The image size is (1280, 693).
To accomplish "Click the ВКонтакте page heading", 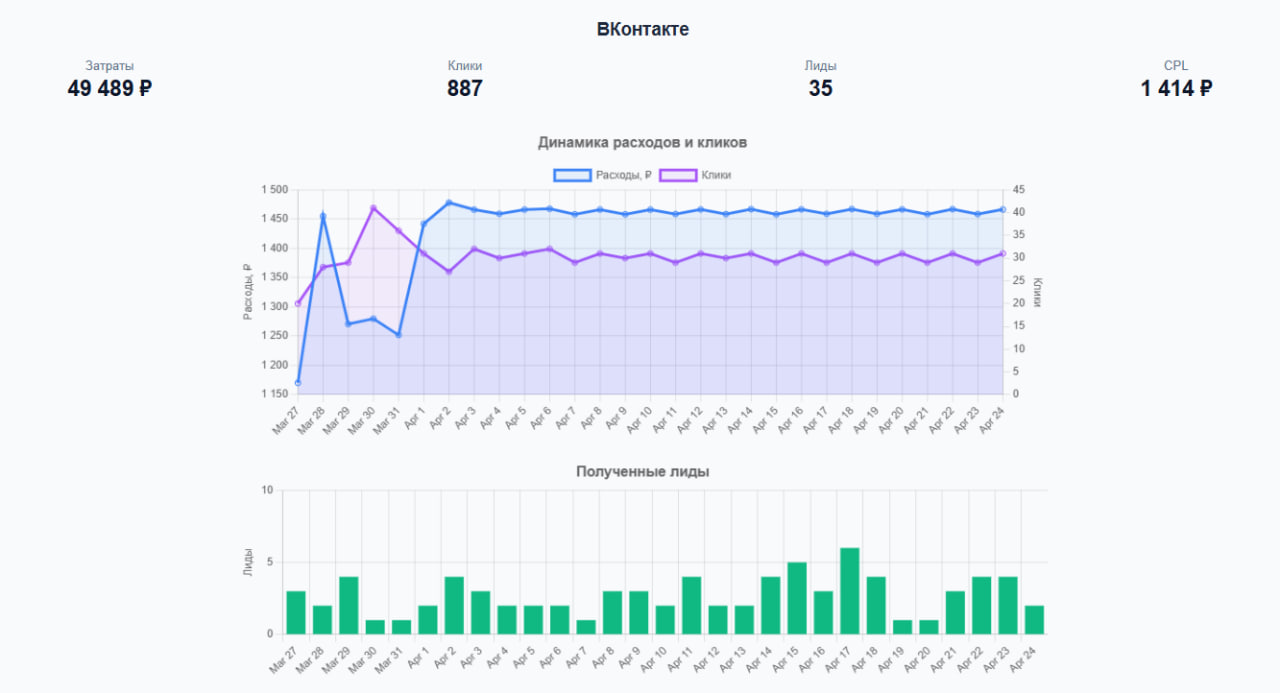I will tap(643, 29).
